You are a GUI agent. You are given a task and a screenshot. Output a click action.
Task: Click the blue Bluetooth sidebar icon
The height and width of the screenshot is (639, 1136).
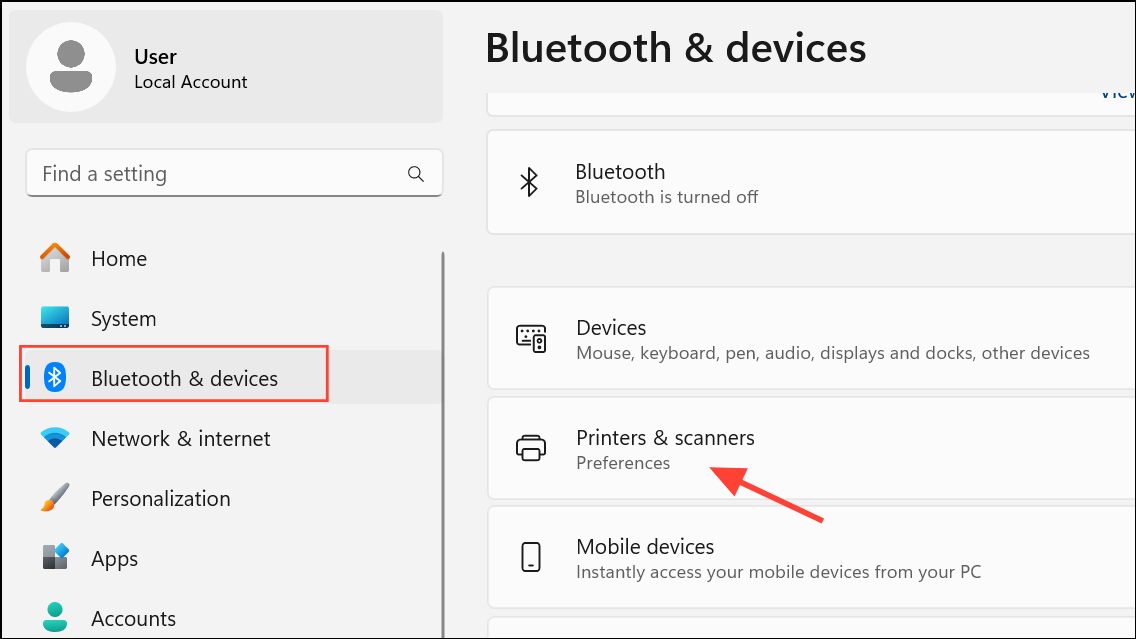(55, 377)
